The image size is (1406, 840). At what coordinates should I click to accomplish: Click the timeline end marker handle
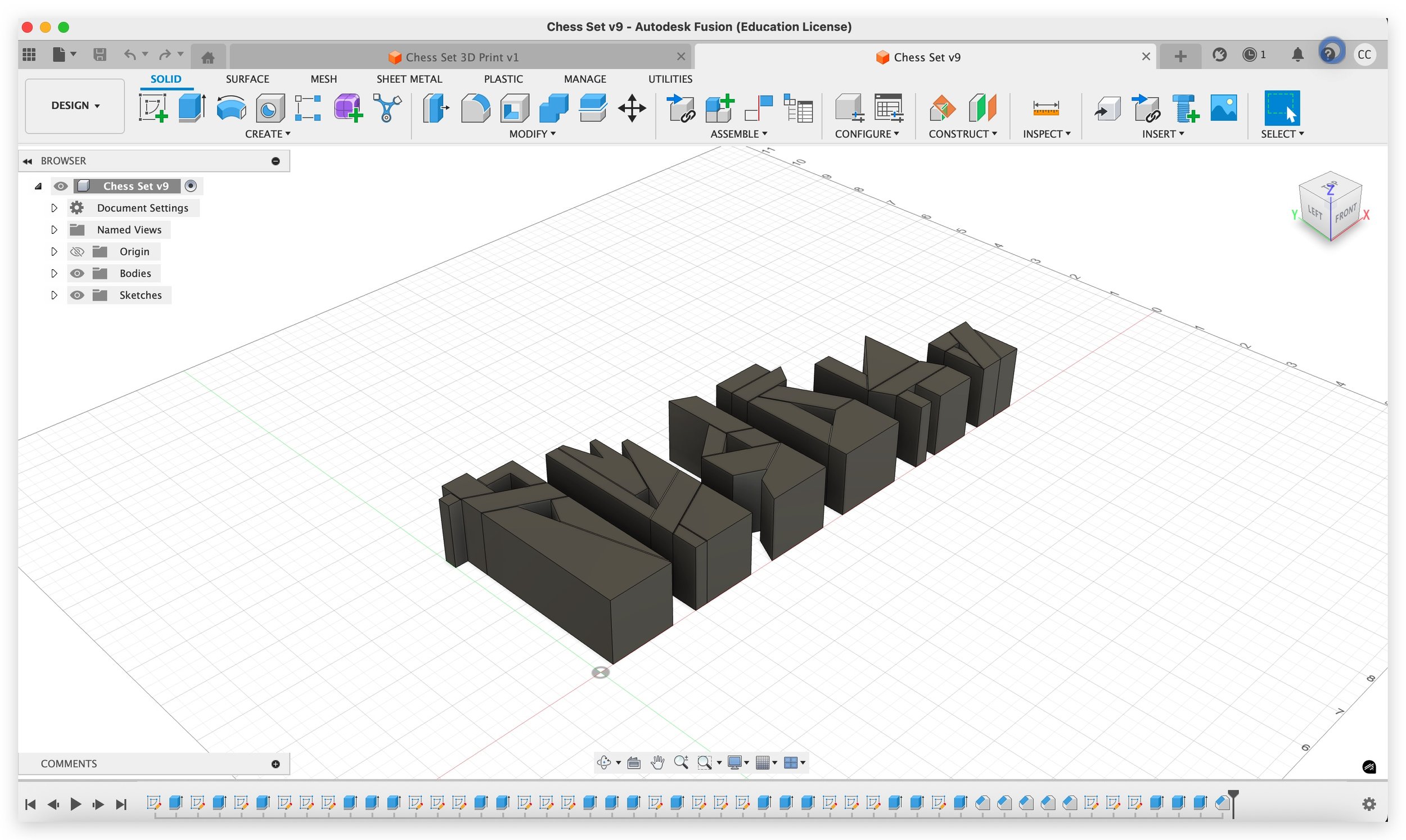(x=1233, y=796)
